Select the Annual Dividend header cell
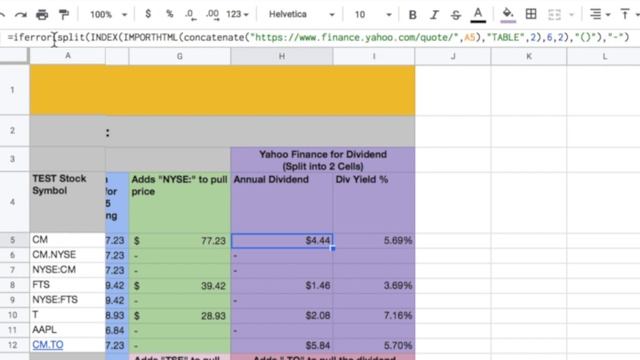The width and height of the screenshot is (640, 360). click(282, 202)
